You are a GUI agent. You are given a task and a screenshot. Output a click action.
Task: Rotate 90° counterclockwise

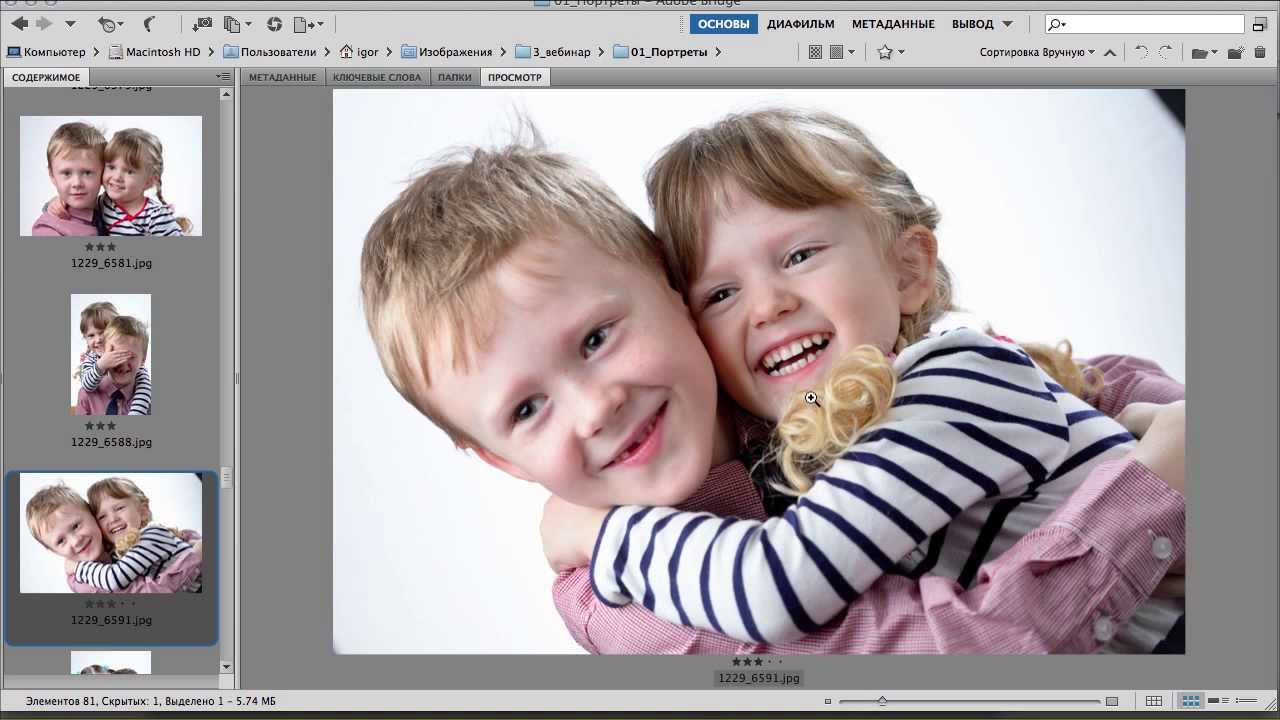point(1141,52)
